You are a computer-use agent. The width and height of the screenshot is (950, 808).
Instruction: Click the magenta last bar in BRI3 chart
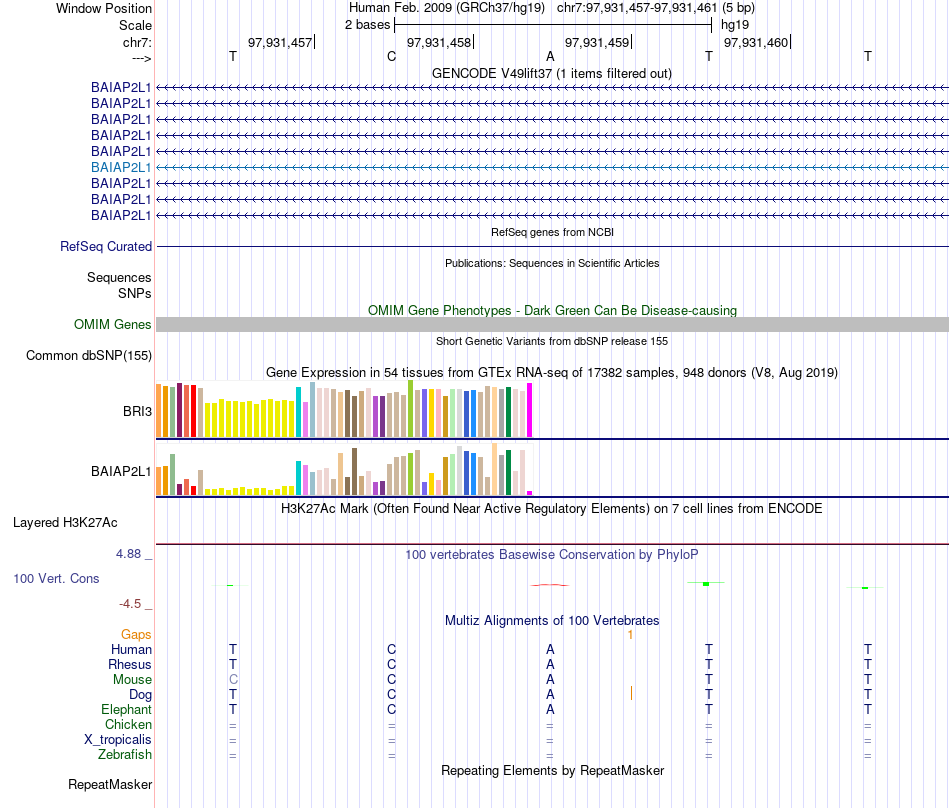[530, 410]
